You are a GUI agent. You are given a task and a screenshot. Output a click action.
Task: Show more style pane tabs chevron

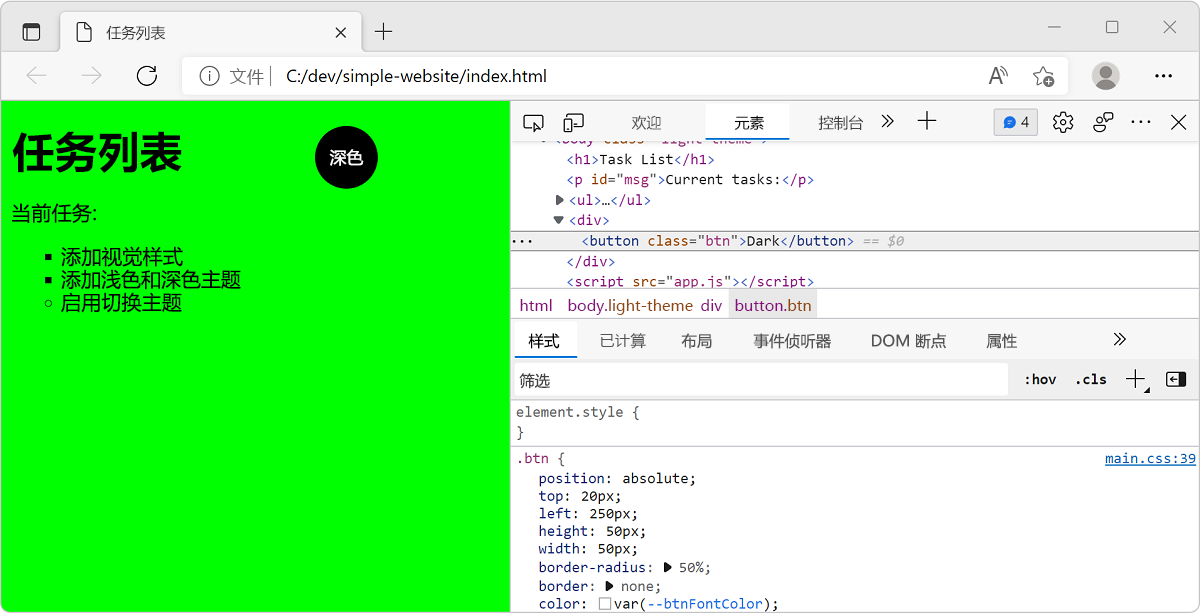(x=1119, y=340)
